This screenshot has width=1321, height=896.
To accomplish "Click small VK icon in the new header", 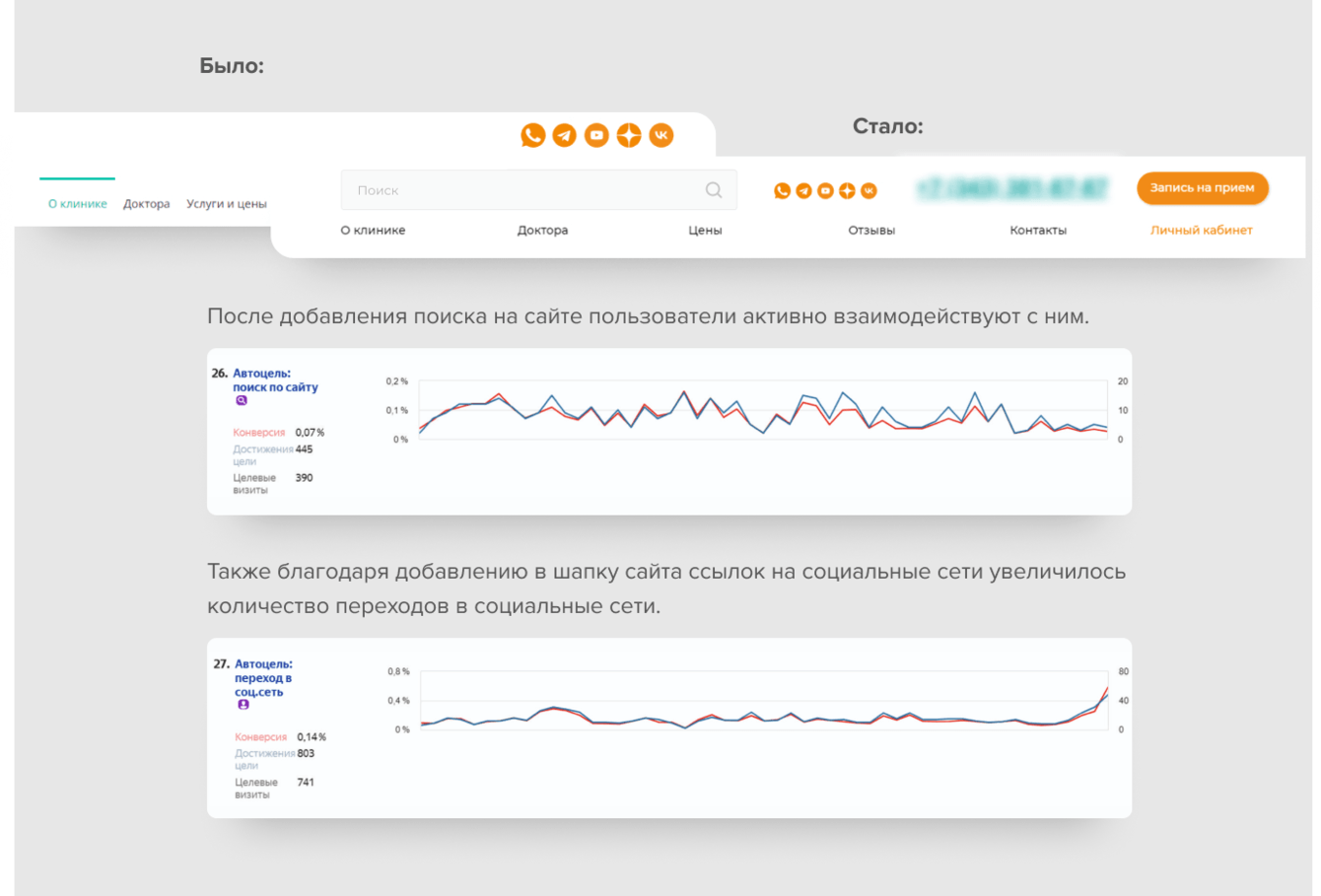I will [869, 190].
